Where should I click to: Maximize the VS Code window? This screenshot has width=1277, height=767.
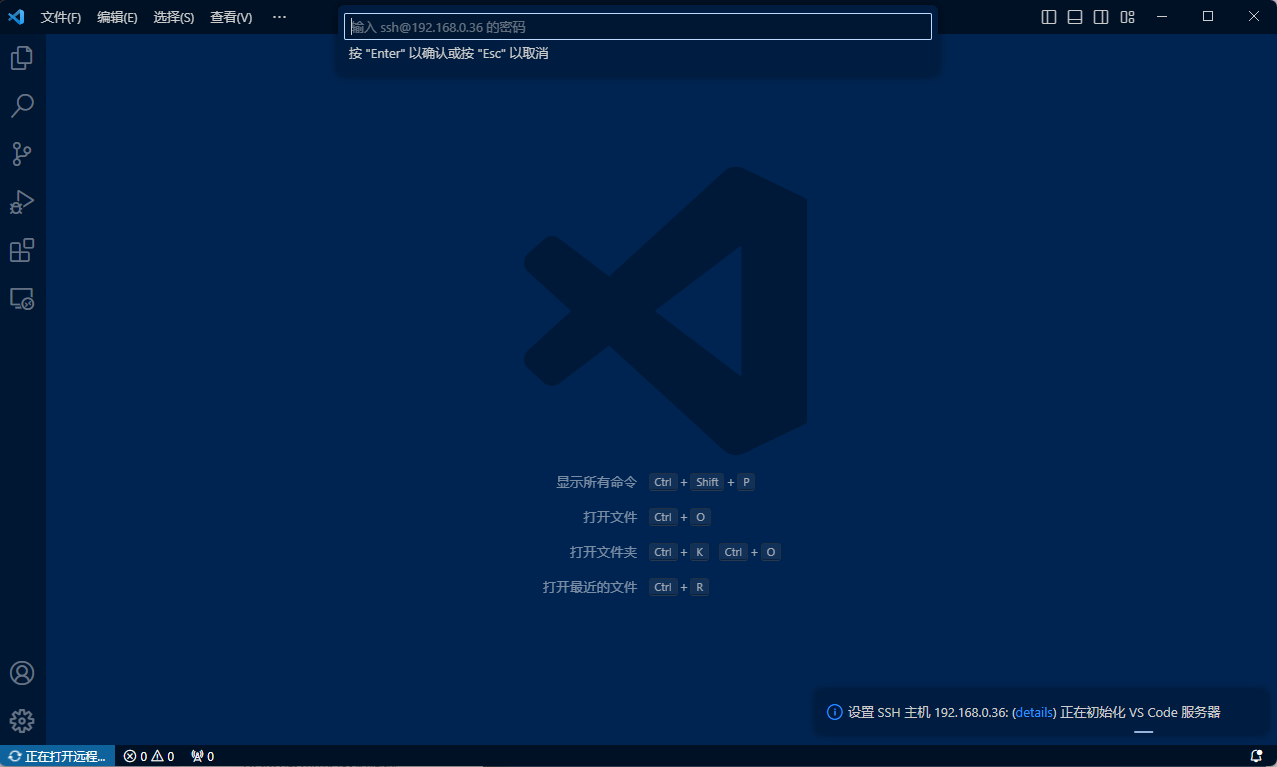coord(1208,17)
